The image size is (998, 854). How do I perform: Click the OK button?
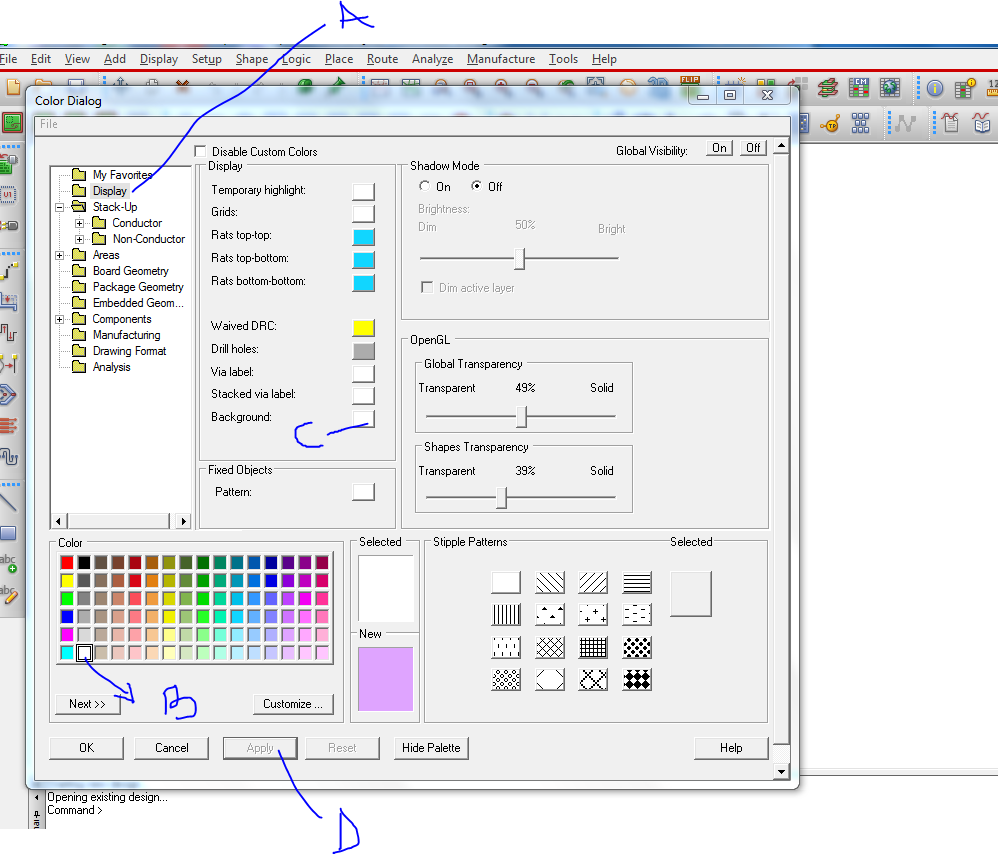pos(87,748)
